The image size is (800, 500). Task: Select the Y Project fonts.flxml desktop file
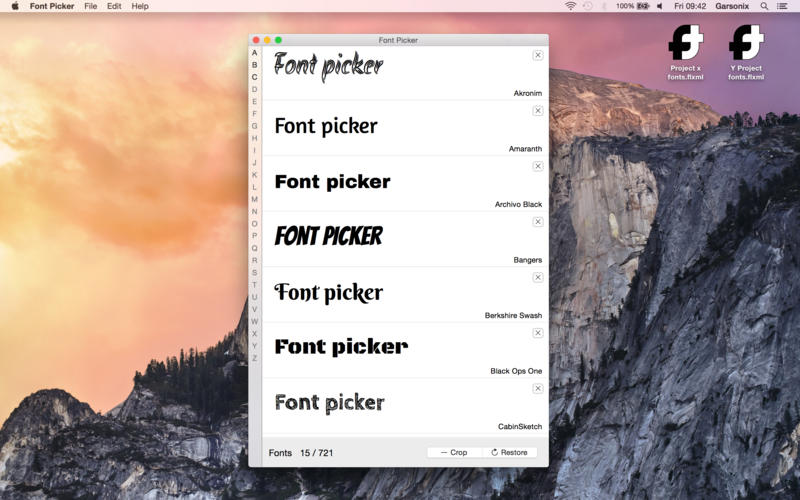pyautogui.click(x=745, y=44)
